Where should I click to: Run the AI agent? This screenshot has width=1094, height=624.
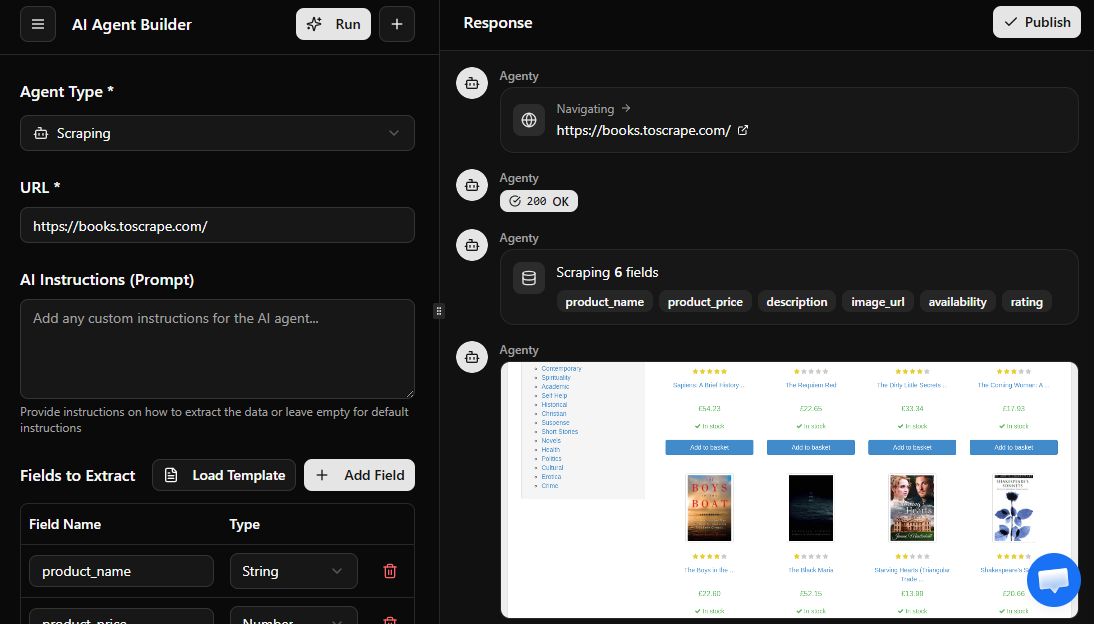333,24
